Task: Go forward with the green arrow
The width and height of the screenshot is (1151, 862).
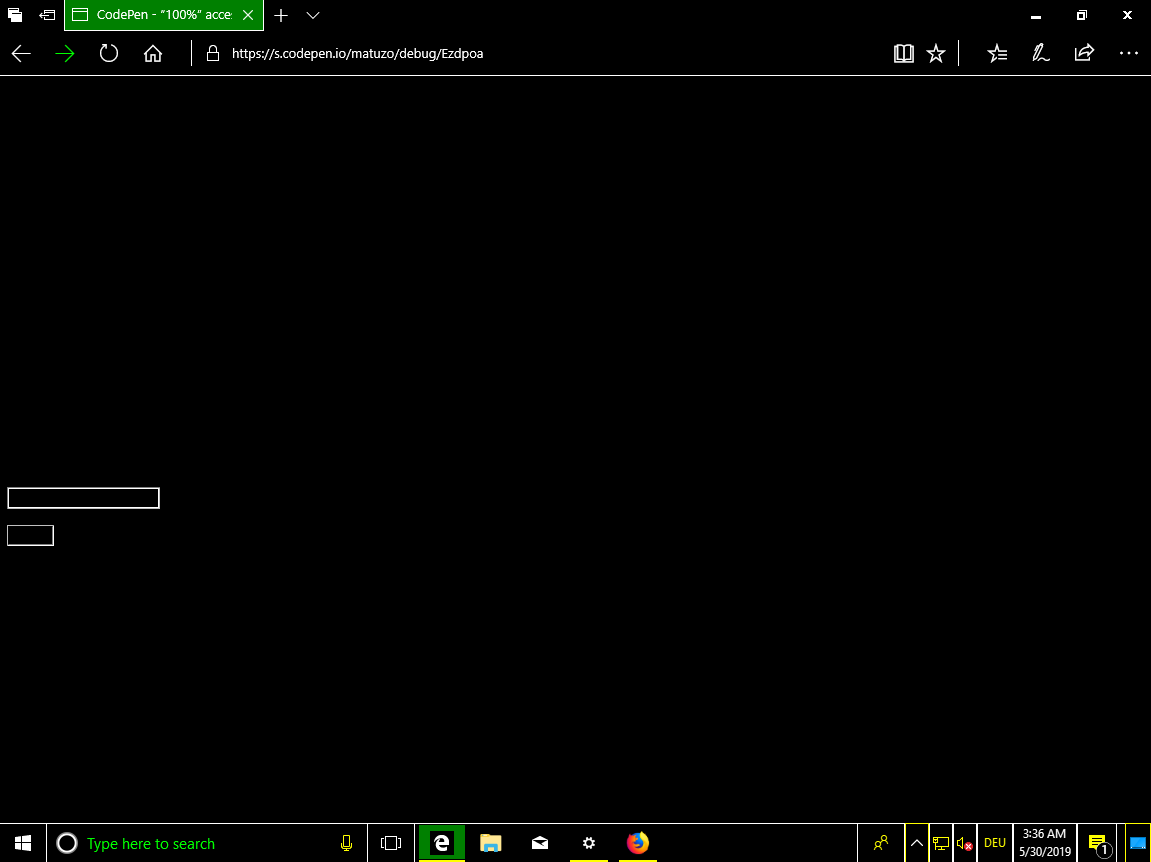Action: point(65,54)
